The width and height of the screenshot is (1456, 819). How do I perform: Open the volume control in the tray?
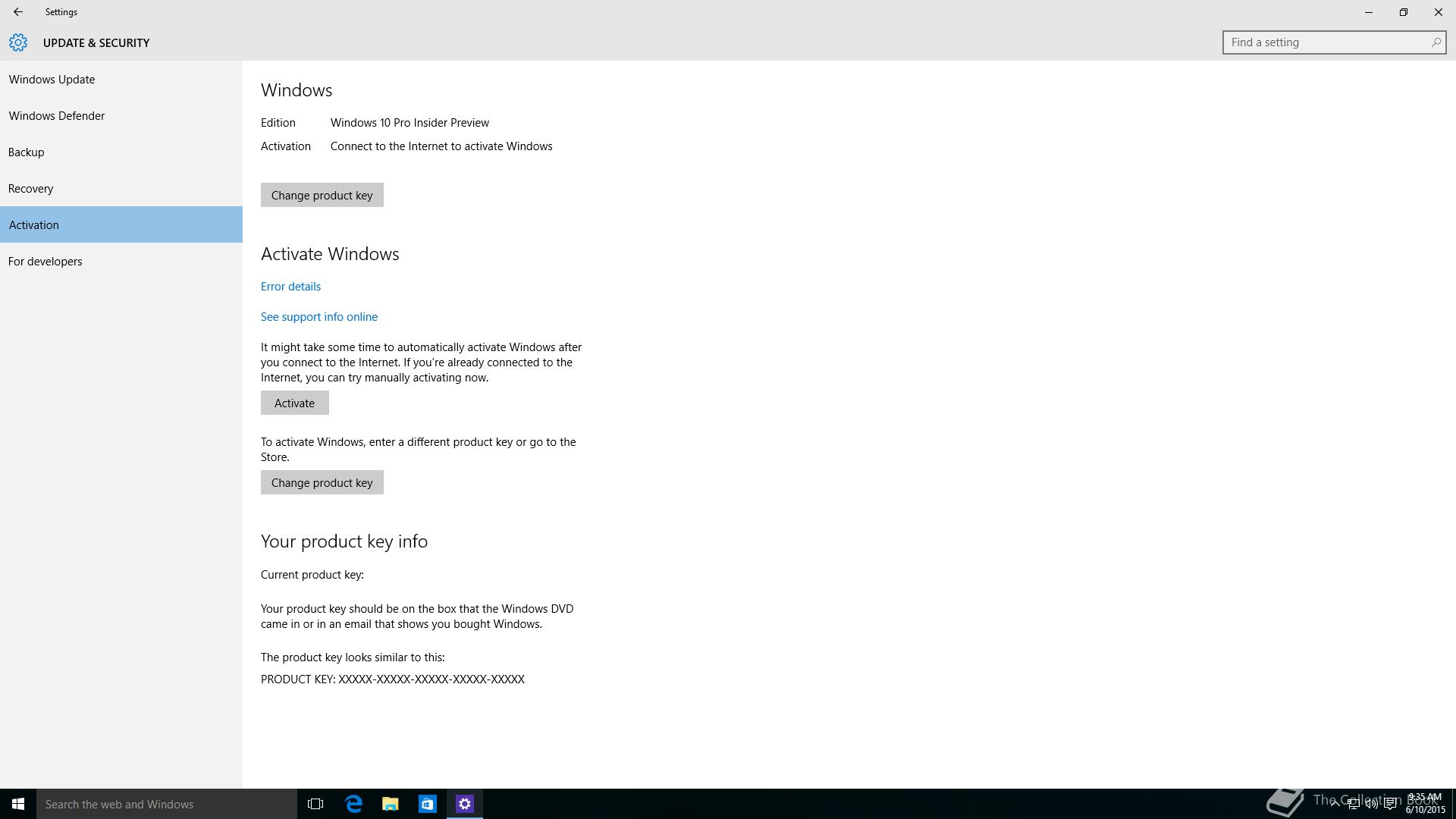1371,804
